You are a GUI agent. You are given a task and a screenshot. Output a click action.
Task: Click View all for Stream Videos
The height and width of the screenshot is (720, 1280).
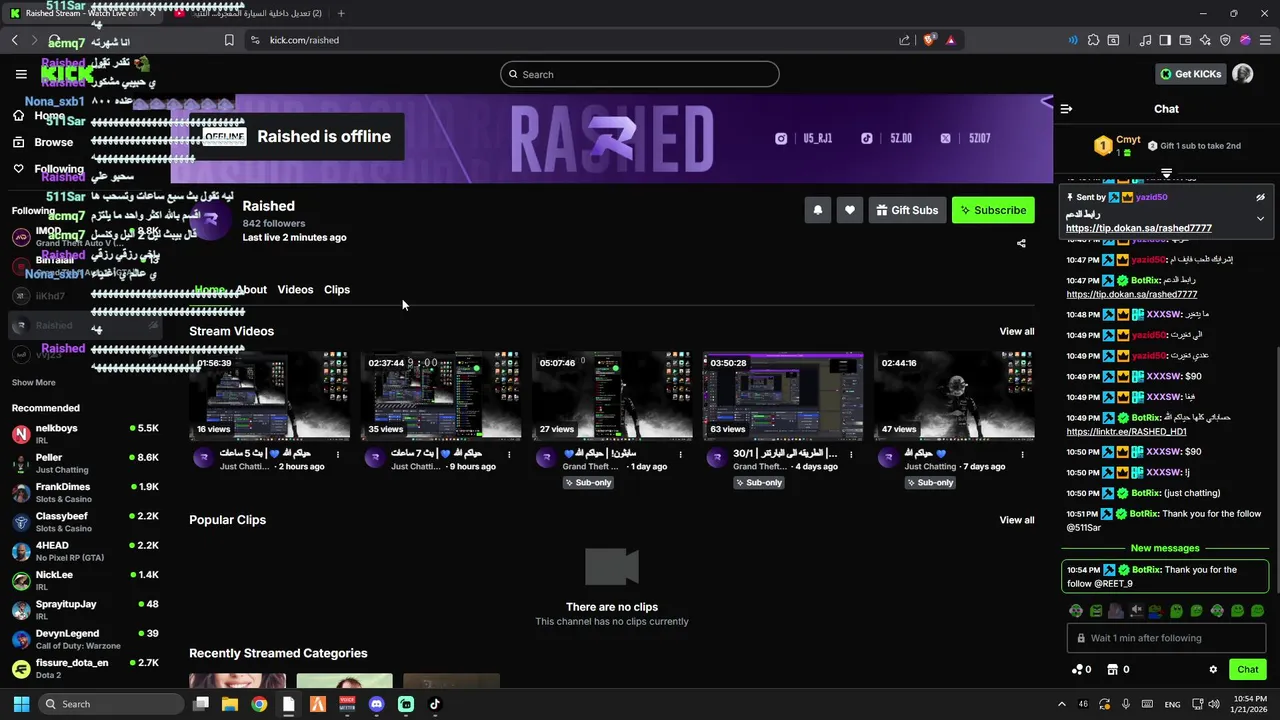pyautogui.click(x=1017, y=332)
